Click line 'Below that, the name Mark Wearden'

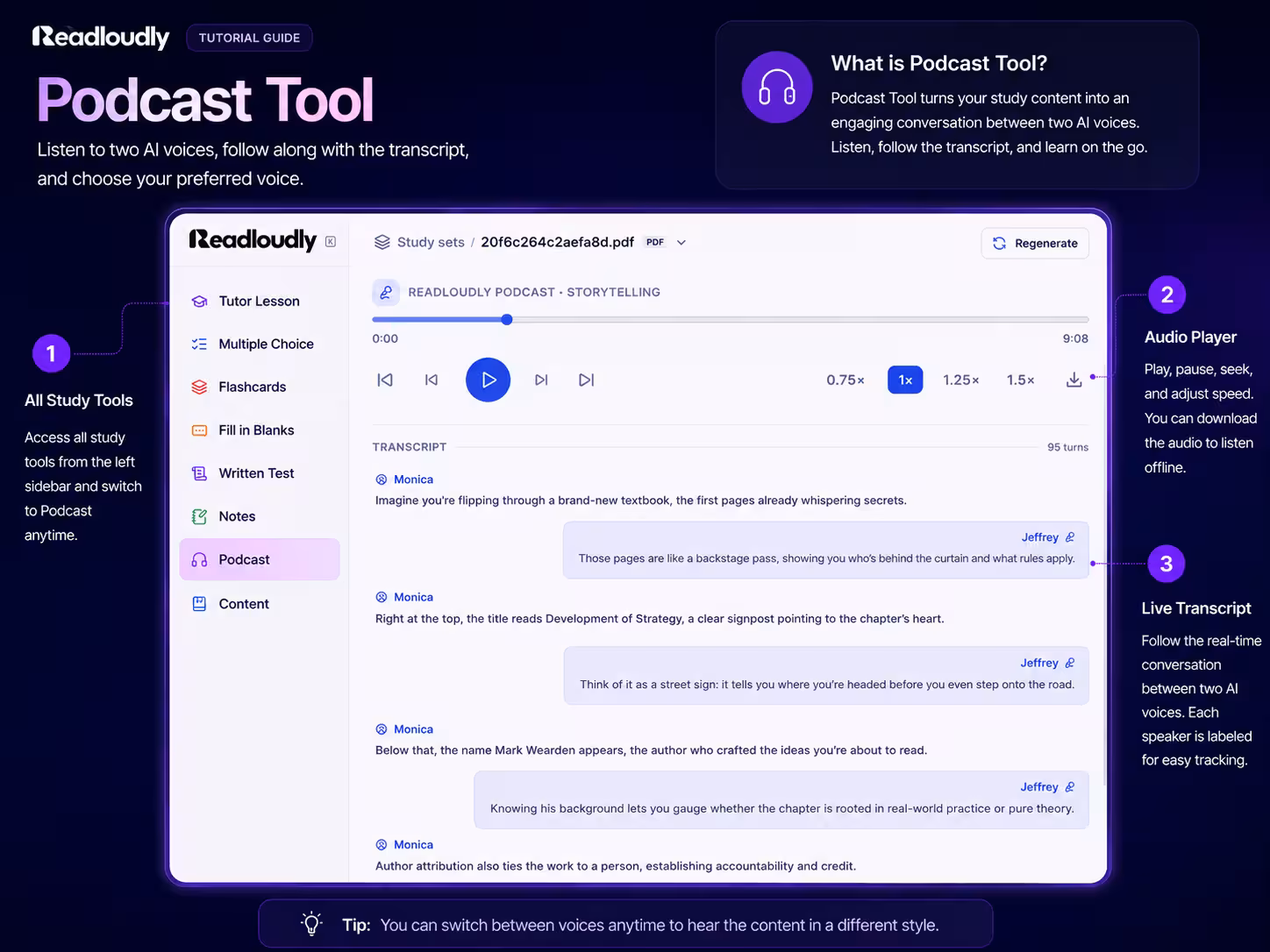pos(651,750)
